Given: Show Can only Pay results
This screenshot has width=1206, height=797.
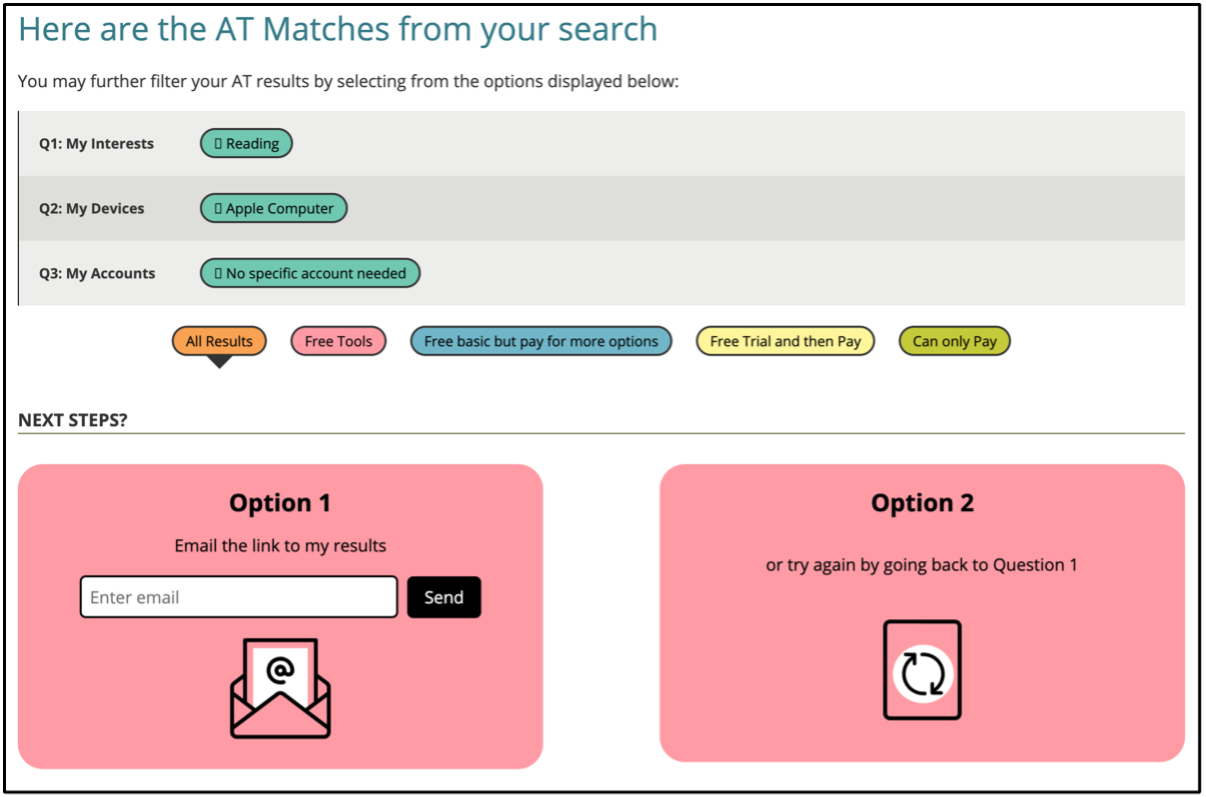Looking at the screenshot, I should click(x=954, y=341).
